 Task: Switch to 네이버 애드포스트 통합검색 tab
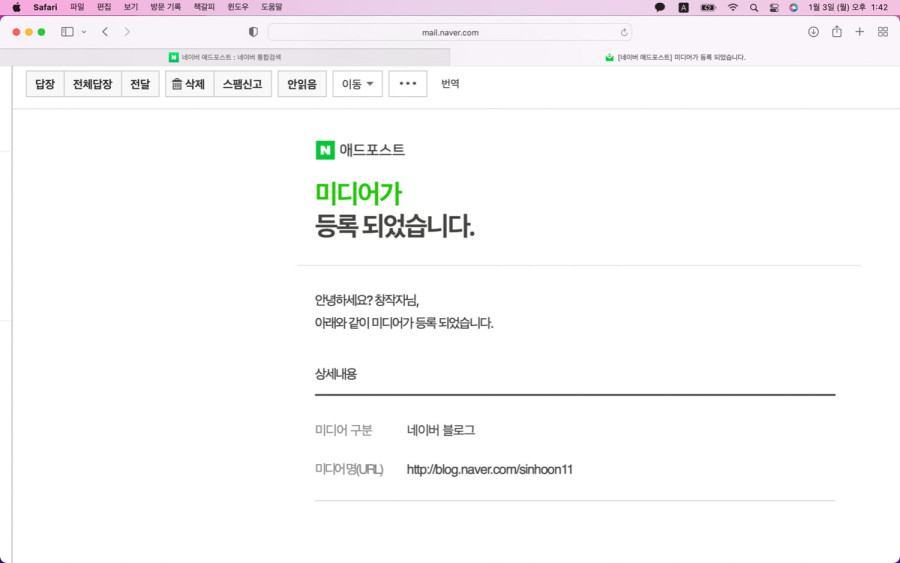pyautogui.click(x=225, y=57)
